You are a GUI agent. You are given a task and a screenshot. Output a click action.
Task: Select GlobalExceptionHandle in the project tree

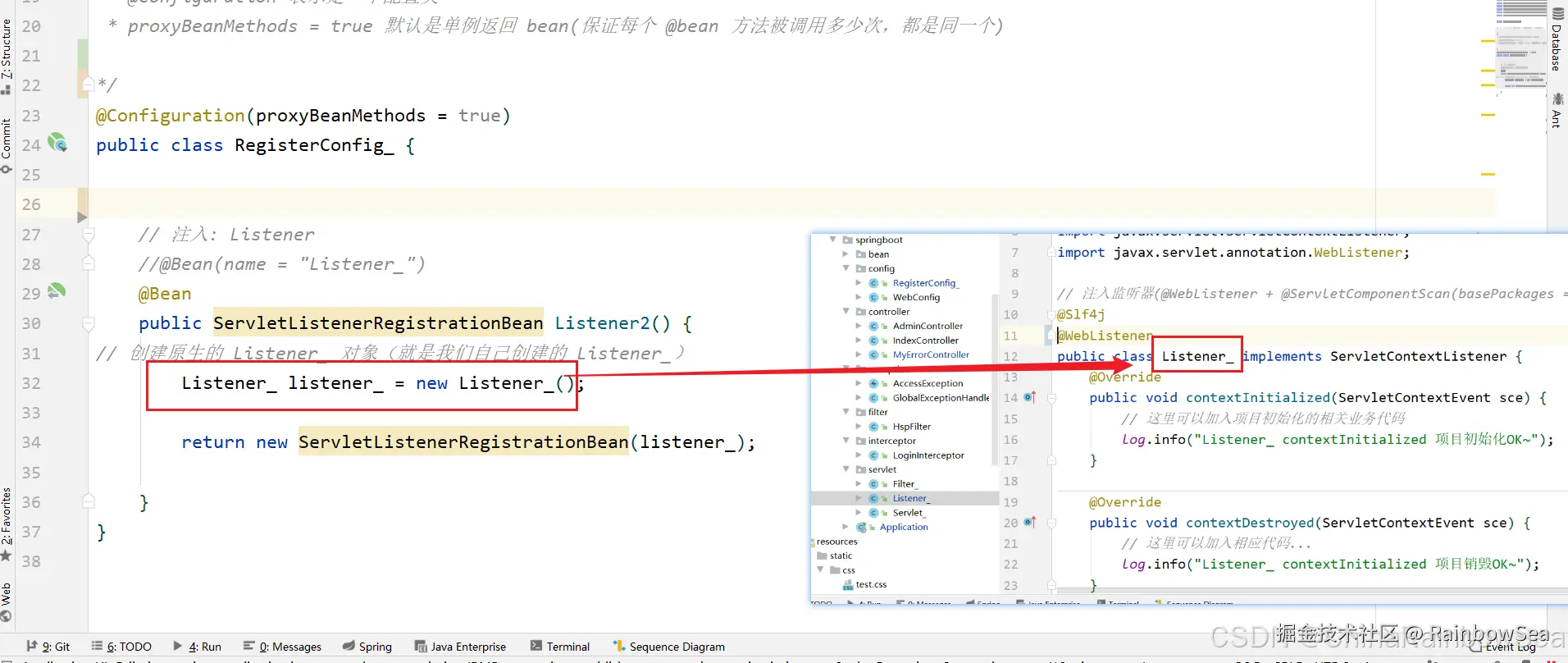(941, 398)
